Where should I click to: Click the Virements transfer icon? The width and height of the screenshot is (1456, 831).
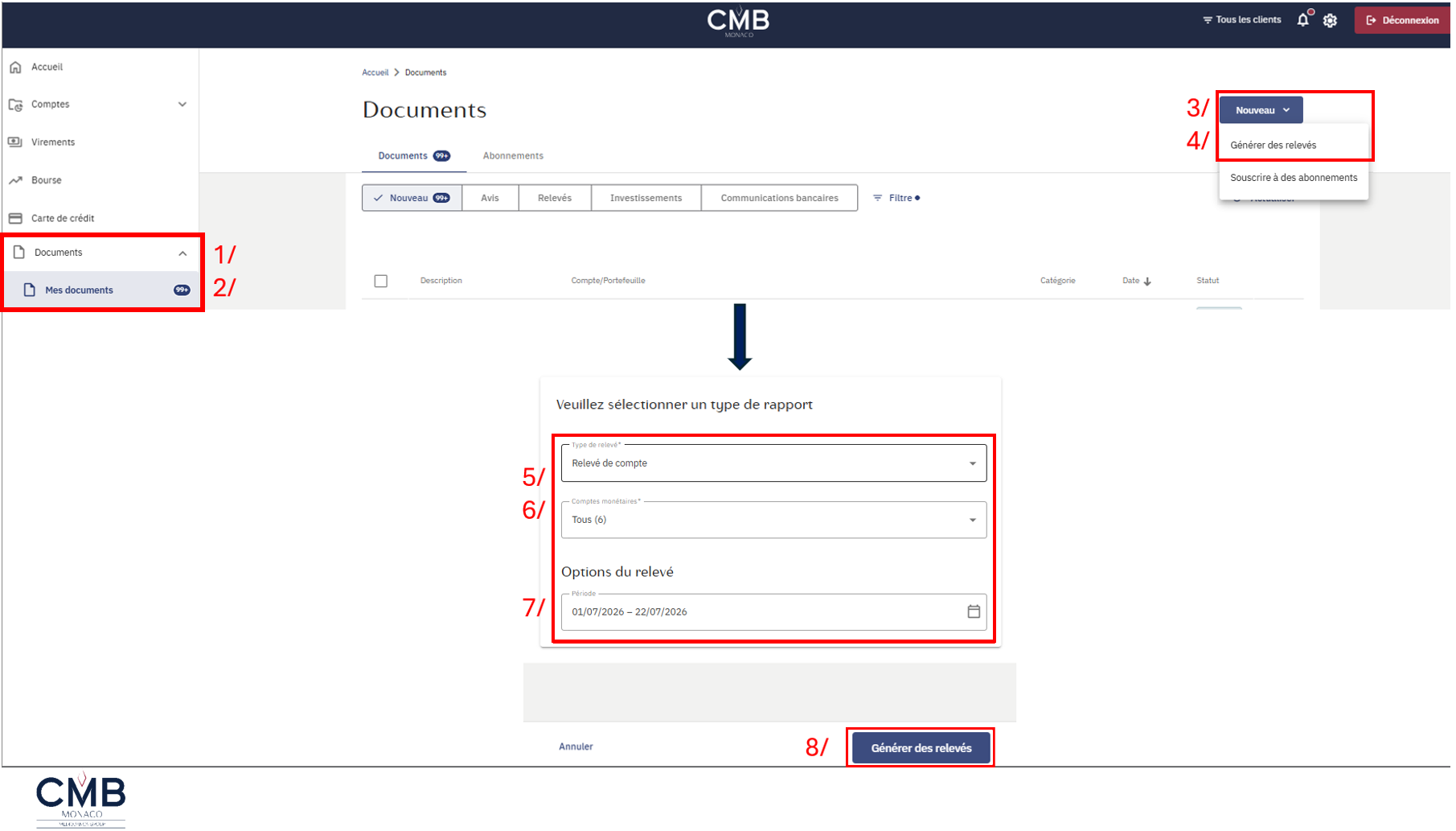coord(15,142)
